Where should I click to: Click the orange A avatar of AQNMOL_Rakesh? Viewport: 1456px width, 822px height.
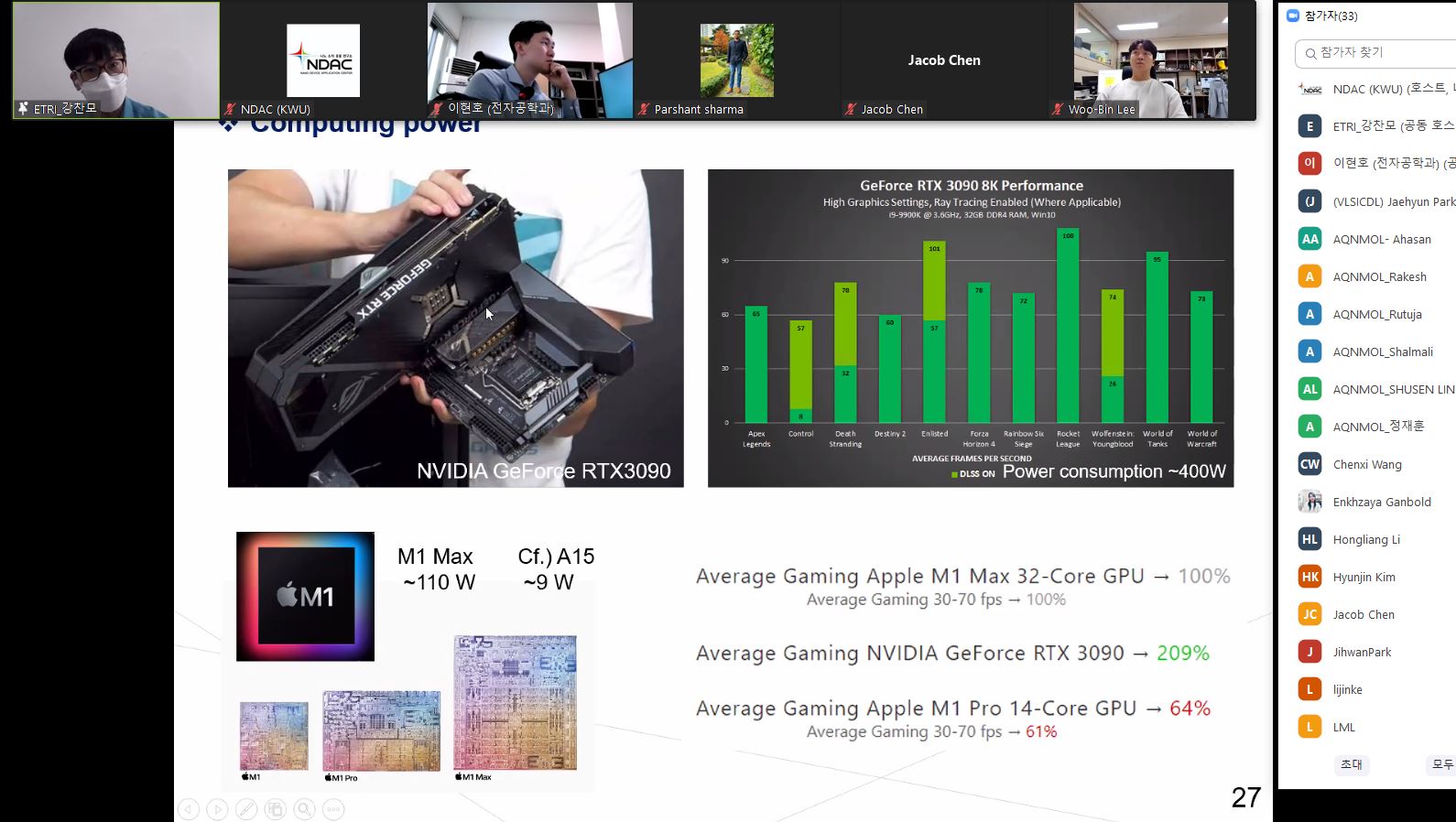pyautogui.click(x=1310, y=276)
